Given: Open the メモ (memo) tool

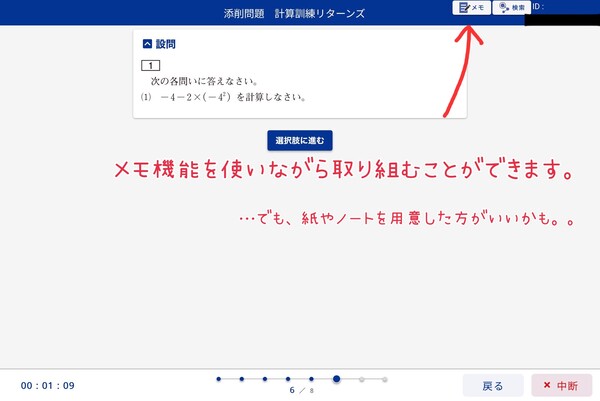Looking at the screenshot, I should click(472, 8).
